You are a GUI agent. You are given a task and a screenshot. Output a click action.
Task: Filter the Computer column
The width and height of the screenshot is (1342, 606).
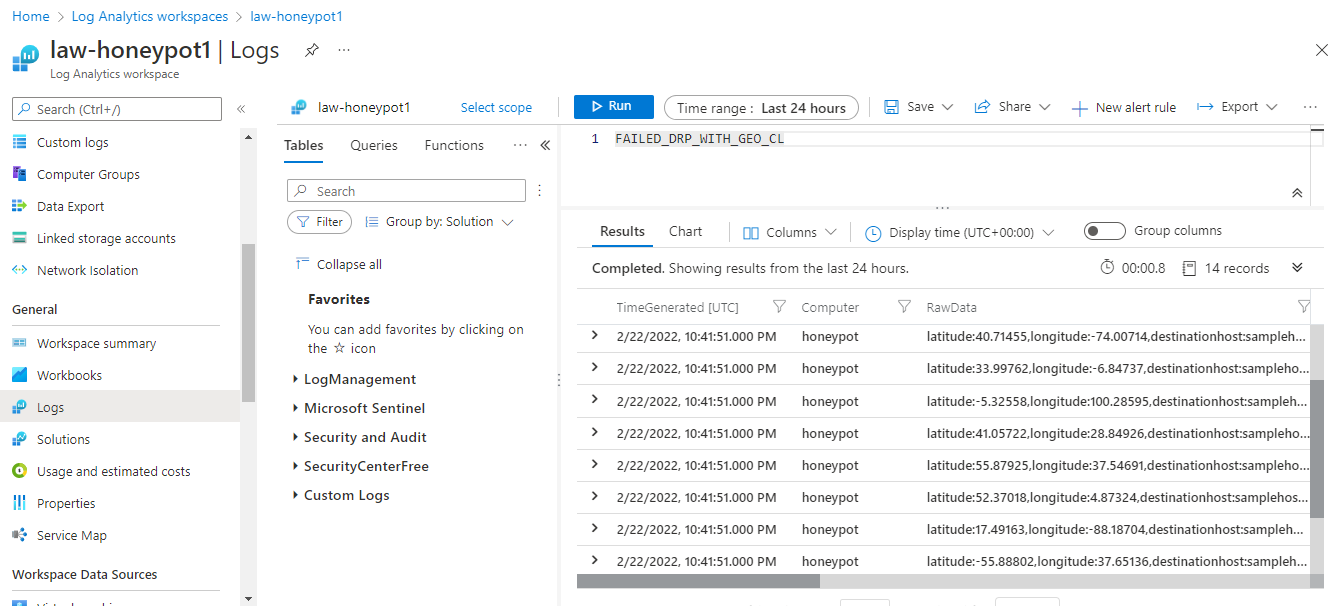tap(904, 307)
